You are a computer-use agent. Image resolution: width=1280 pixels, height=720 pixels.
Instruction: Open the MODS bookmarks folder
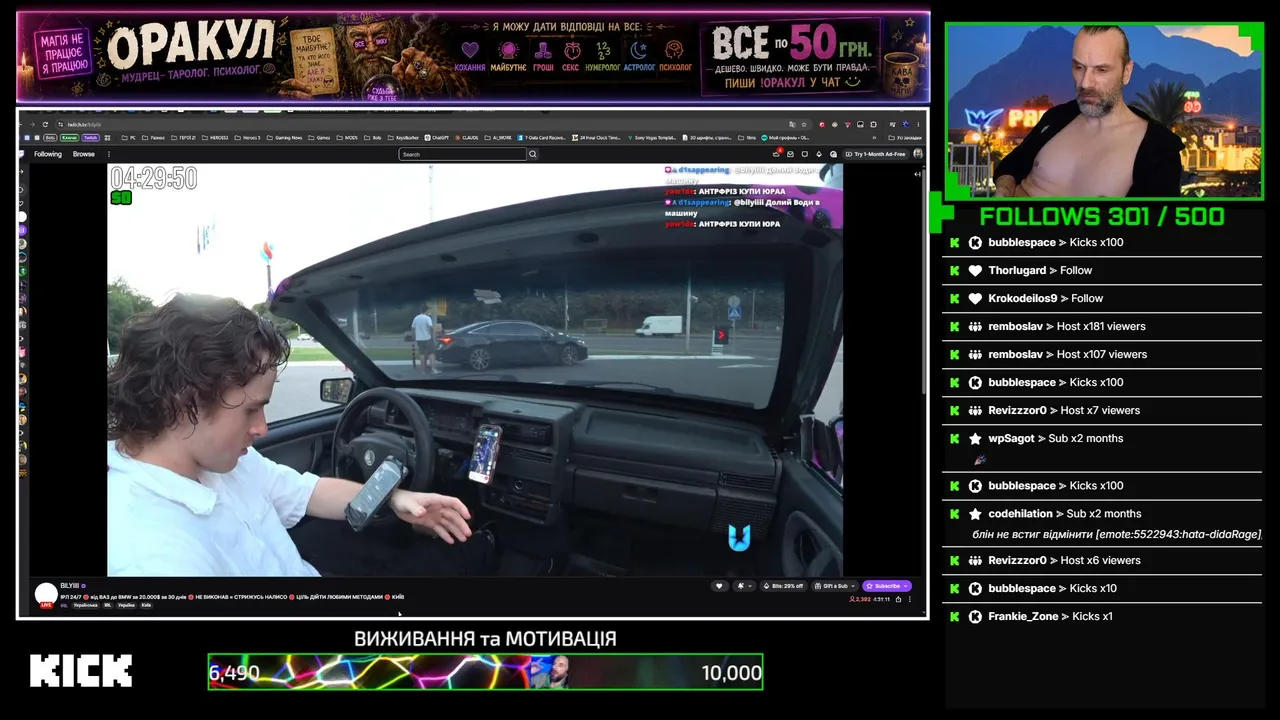[346, 137]
